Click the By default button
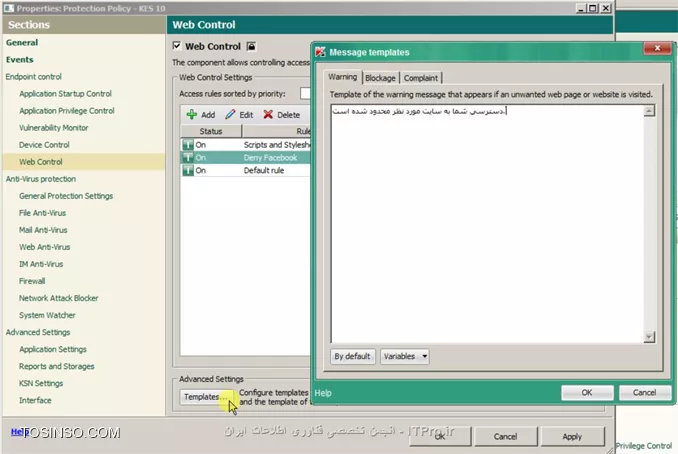The width and height of the screenshot is (678, 454). coord(352,356)
